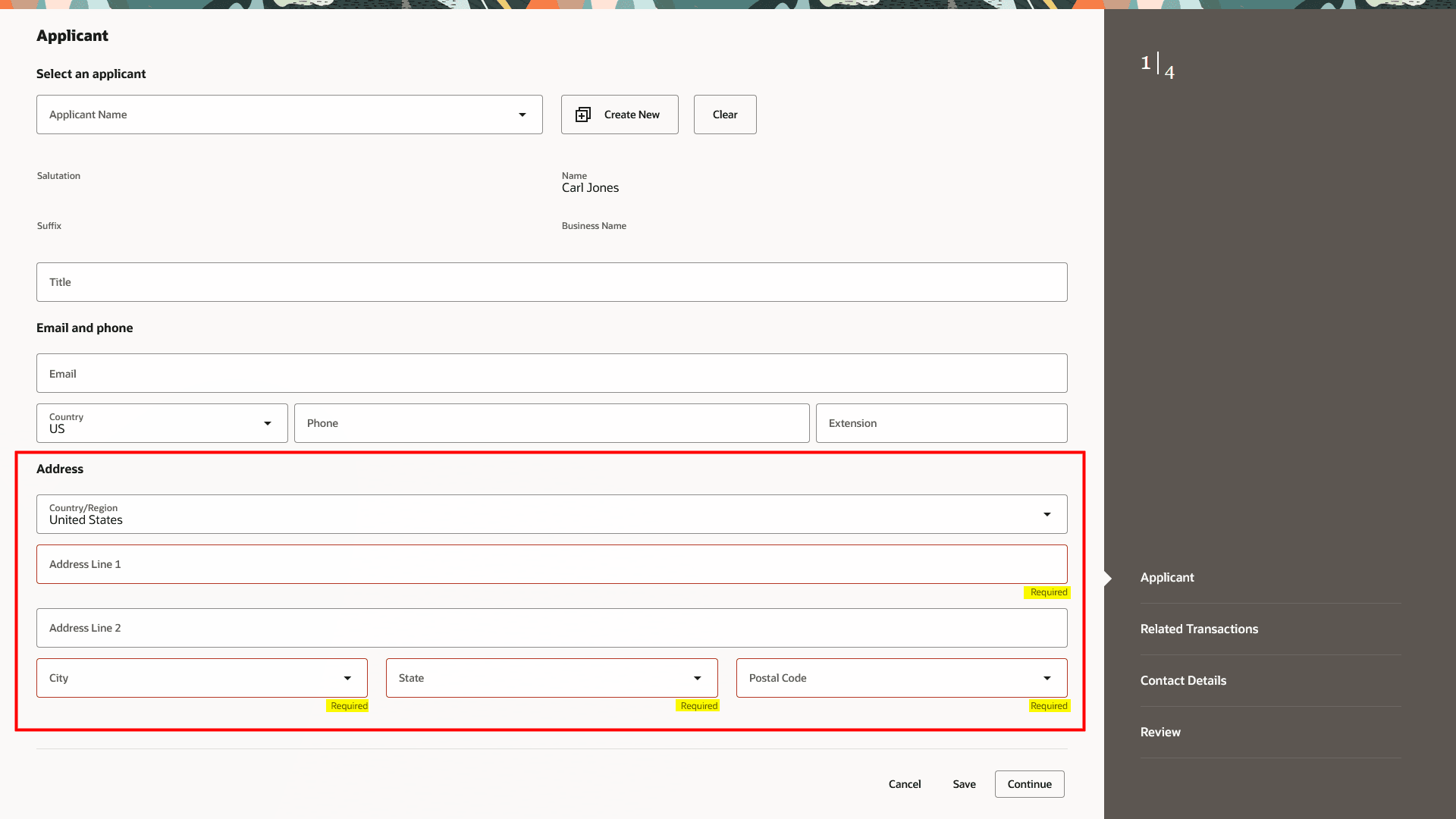
Task: Open the Applicant Name dropdown arrow
Action: coord(522,115)
